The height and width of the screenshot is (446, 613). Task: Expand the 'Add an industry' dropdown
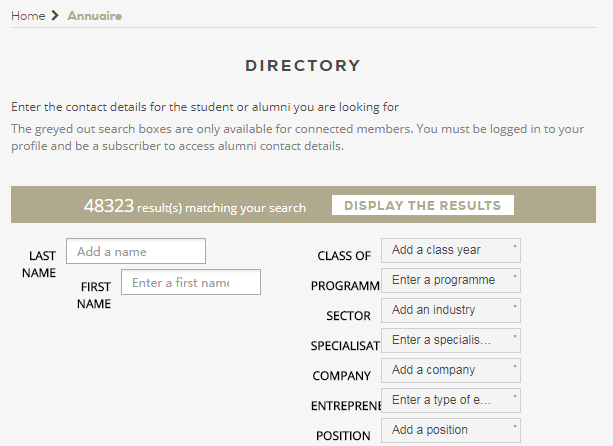[451, 311]
